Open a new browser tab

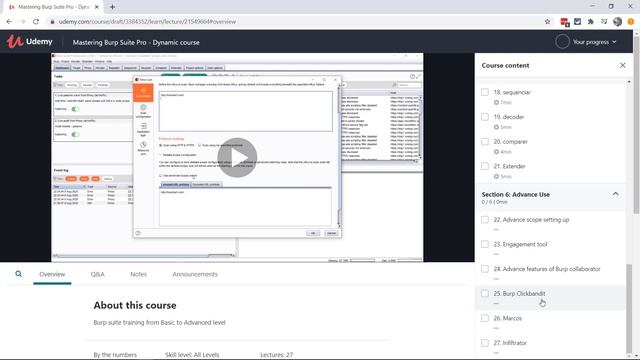112,7
